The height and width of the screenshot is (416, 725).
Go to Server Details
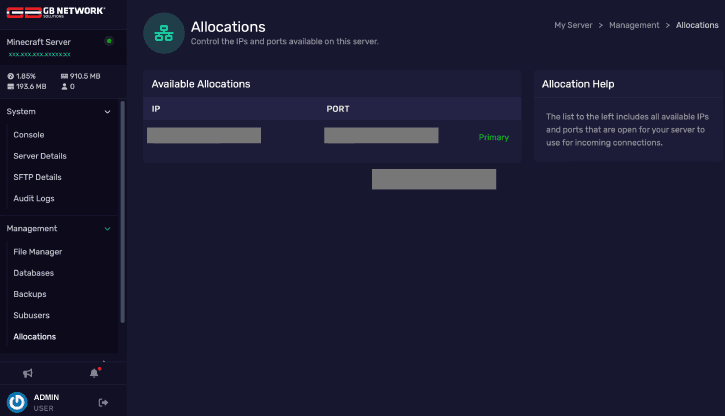point(40,156)
